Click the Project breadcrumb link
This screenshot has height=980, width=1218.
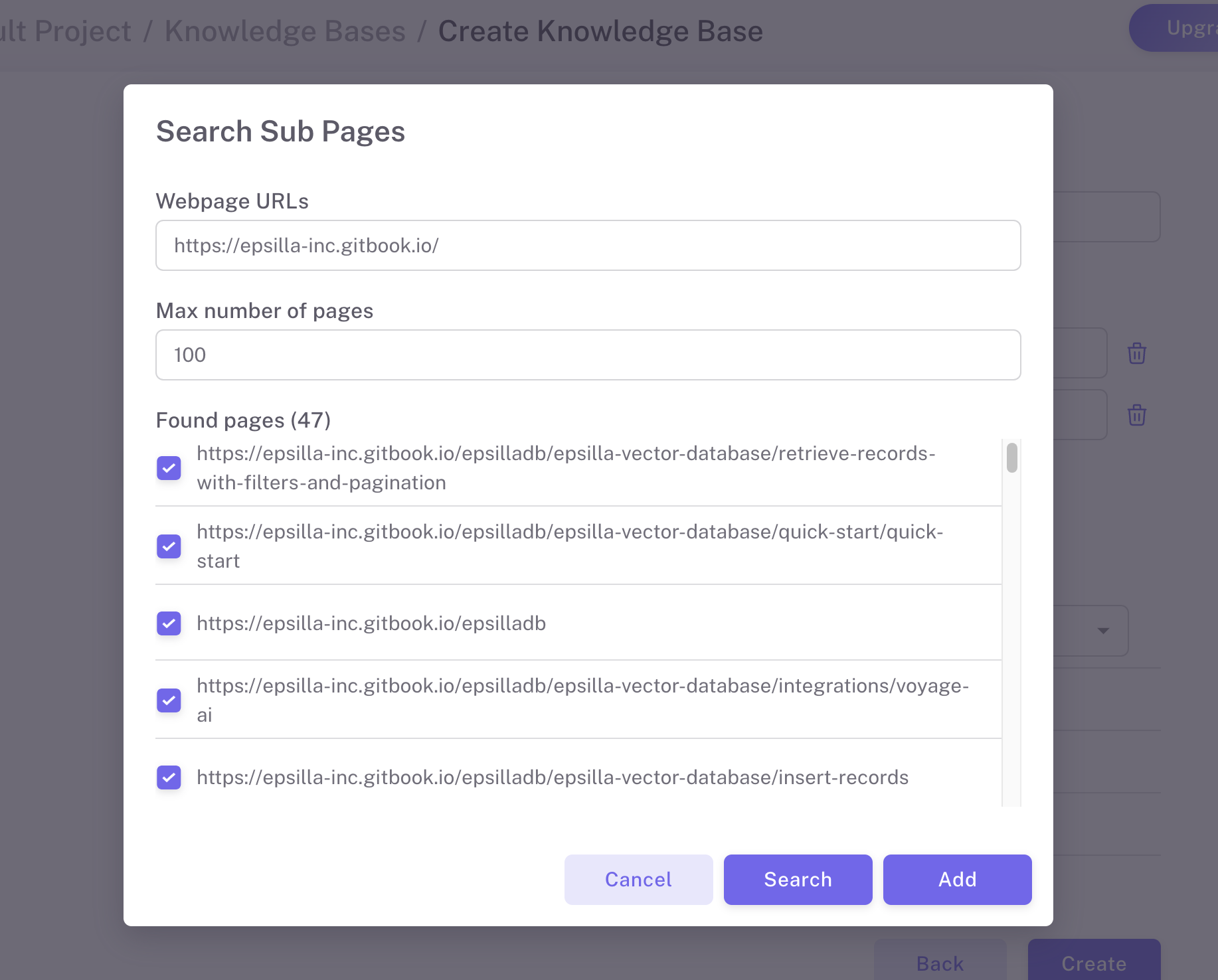tap(66, 31)
